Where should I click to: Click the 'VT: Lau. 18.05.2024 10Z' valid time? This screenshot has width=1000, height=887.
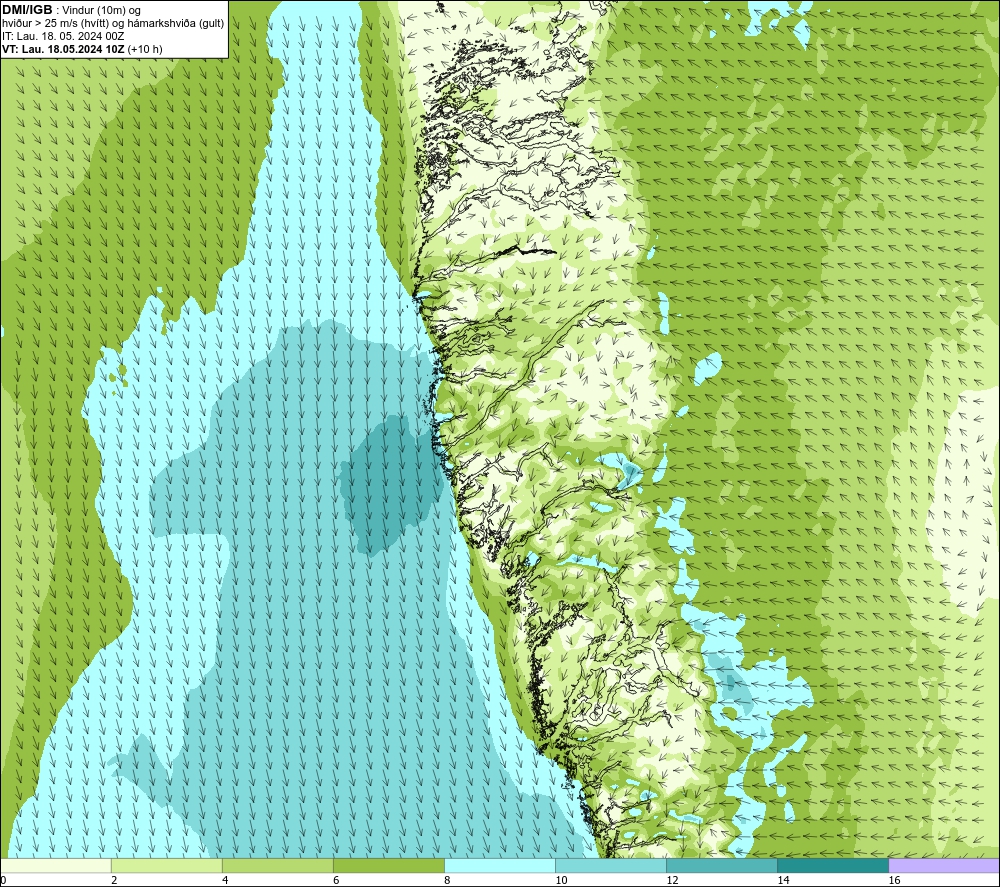tap(63, 49)
